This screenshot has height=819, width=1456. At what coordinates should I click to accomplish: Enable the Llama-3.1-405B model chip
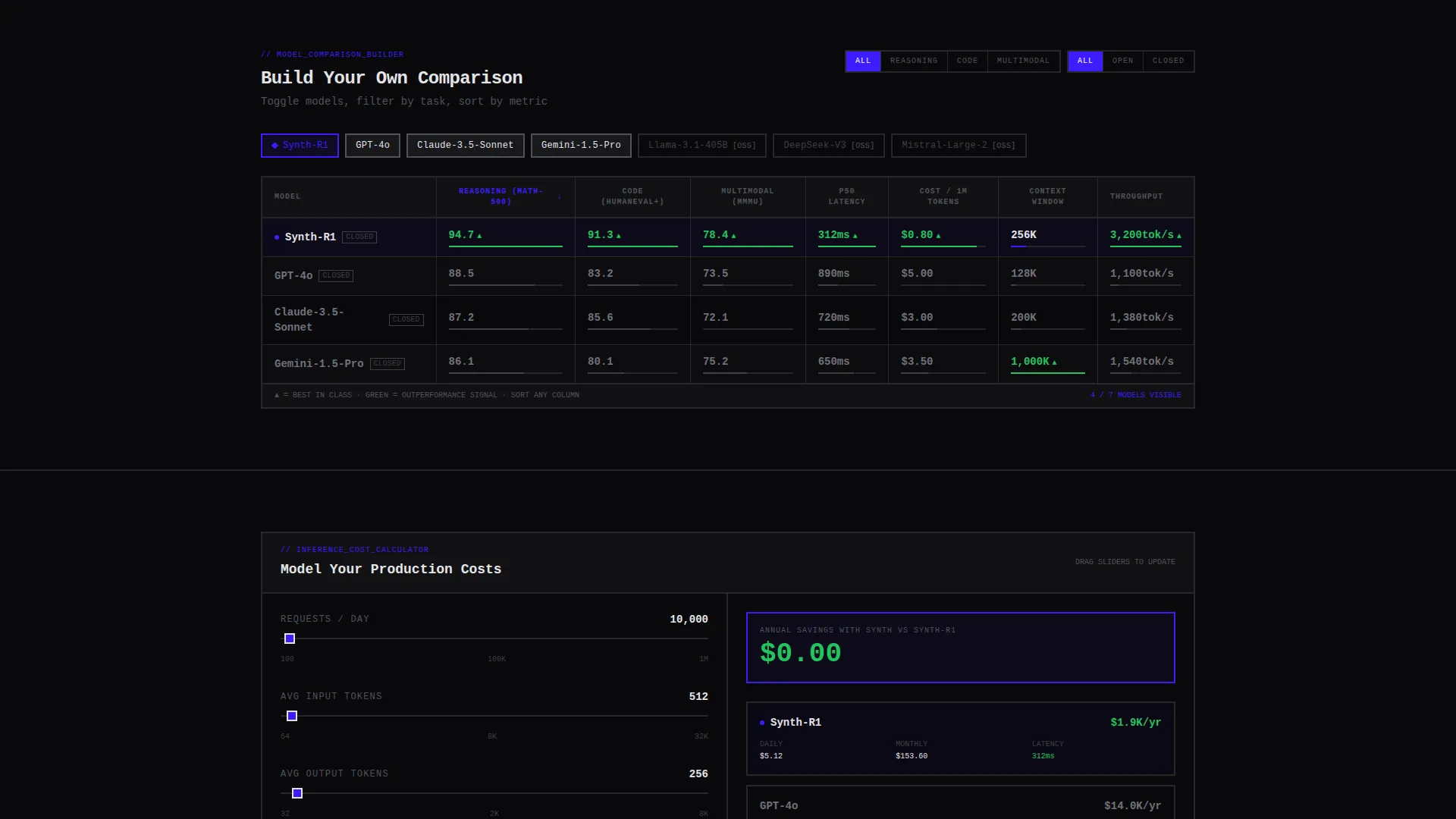click(x=702, y=146)
